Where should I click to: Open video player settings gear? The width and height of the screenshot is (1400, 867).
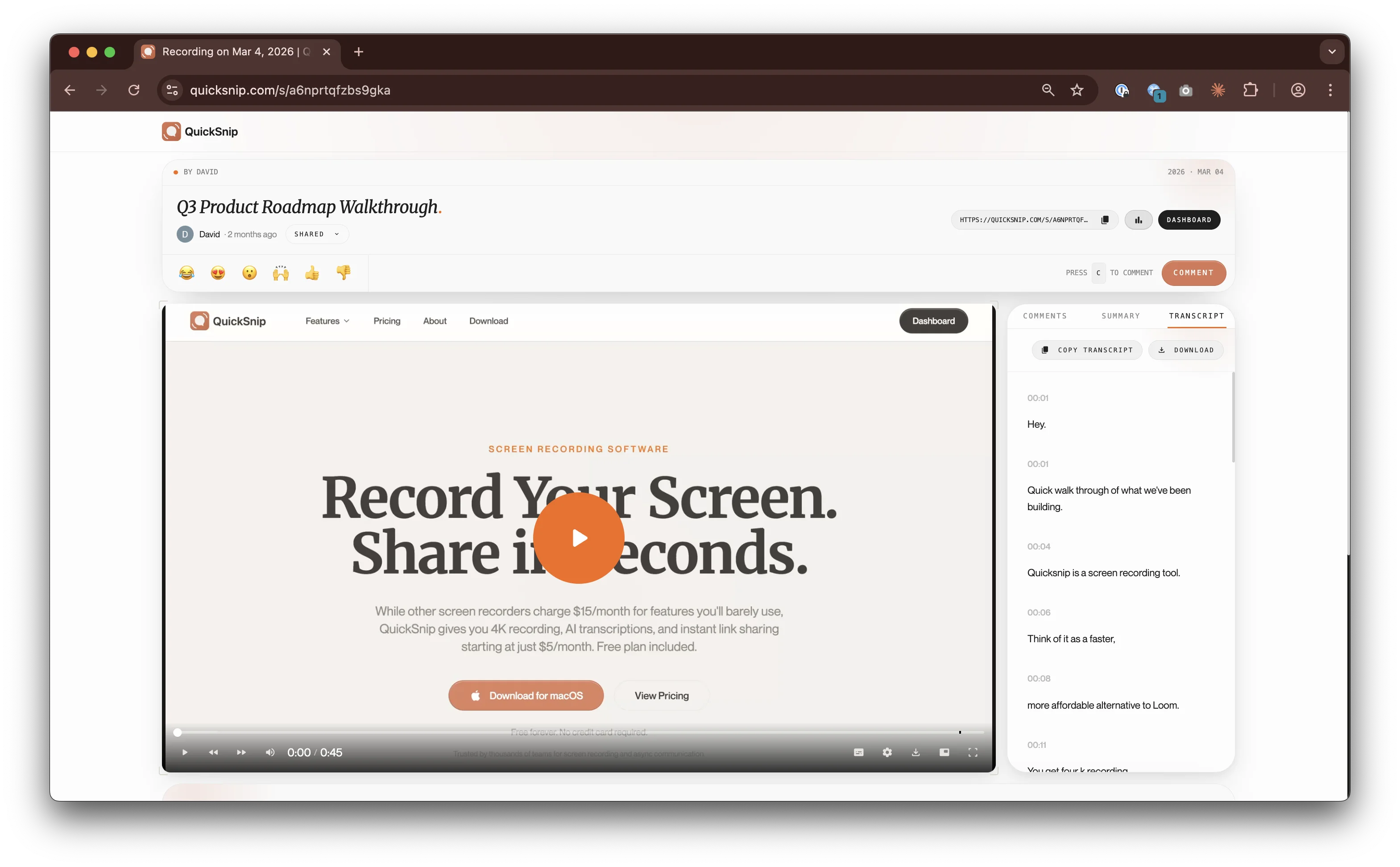pyautogui.click(x=887, y=752)
